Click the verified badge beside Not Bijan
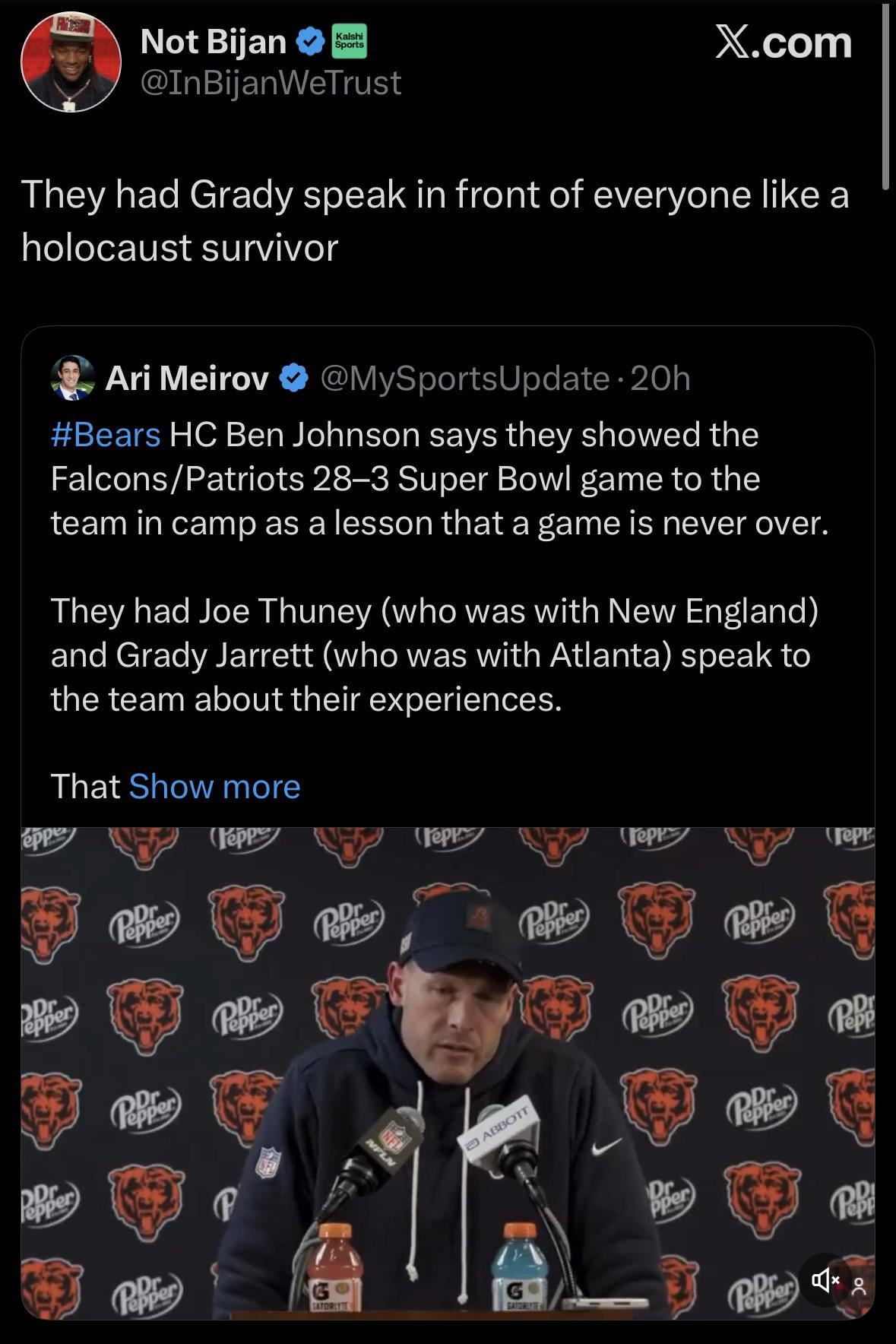Screen dimensions: 896x1344 pos(309,42)
